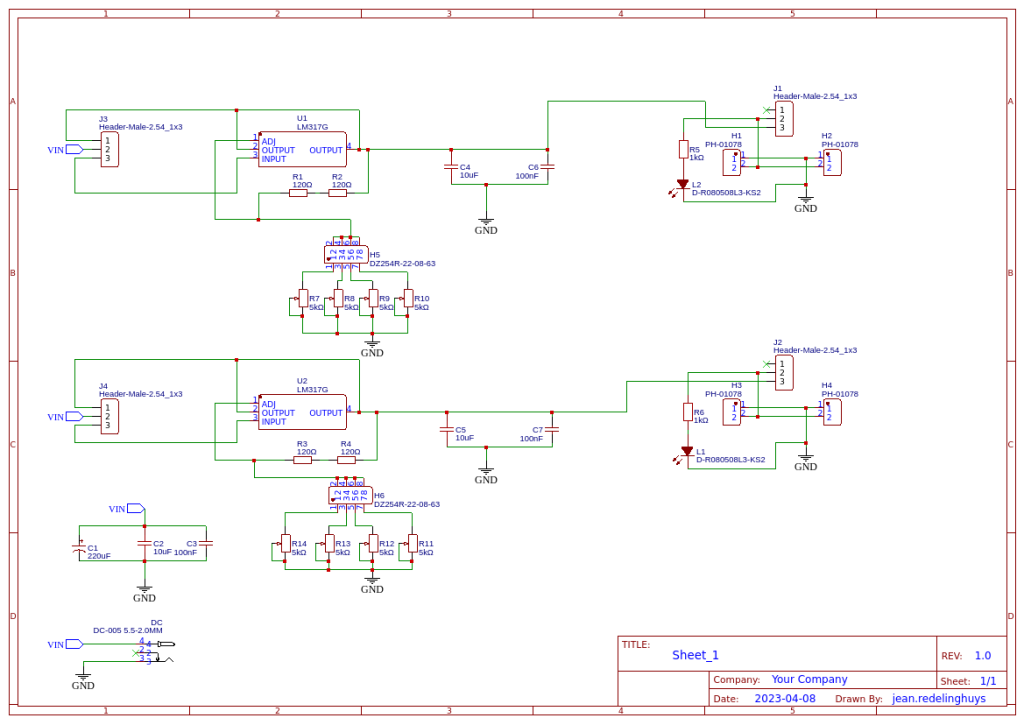Select the U2 LM317G regulator symbol
The height and width of the screenshot is (725, 1024).
pyautogui.click(x=302, y=412)
